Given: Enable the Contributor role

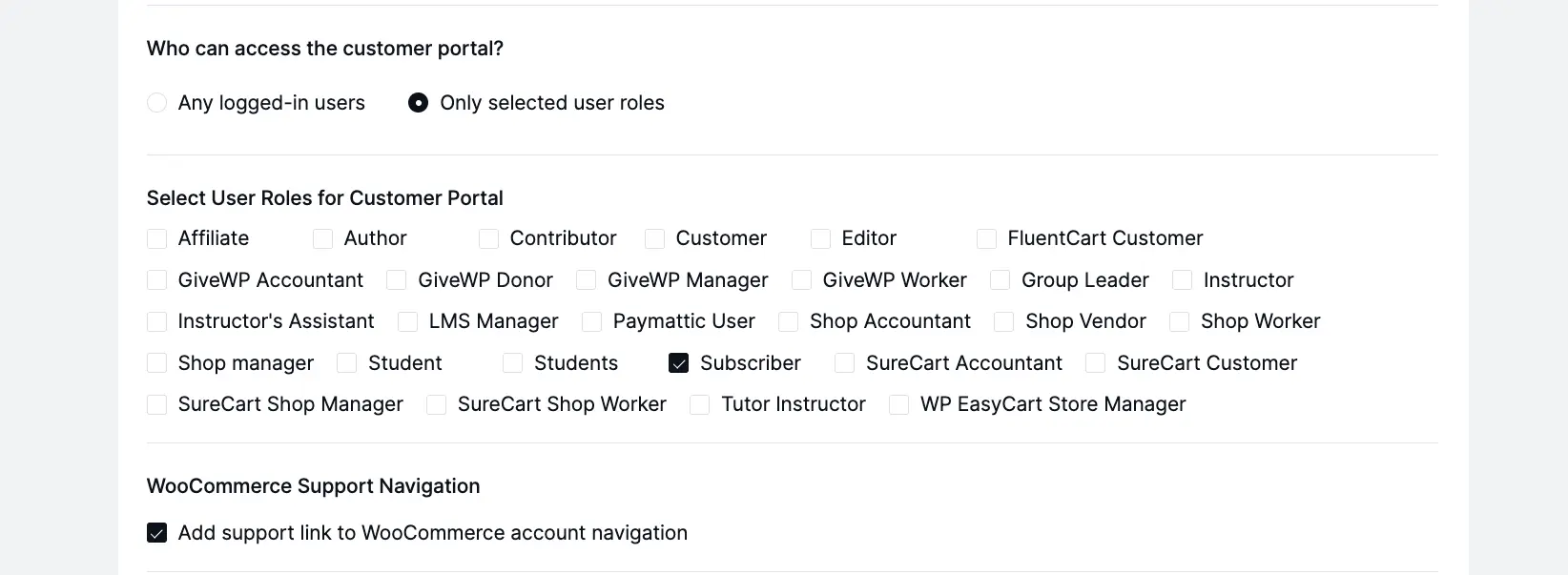Looking at the screenshot, I should pos(488,238).
